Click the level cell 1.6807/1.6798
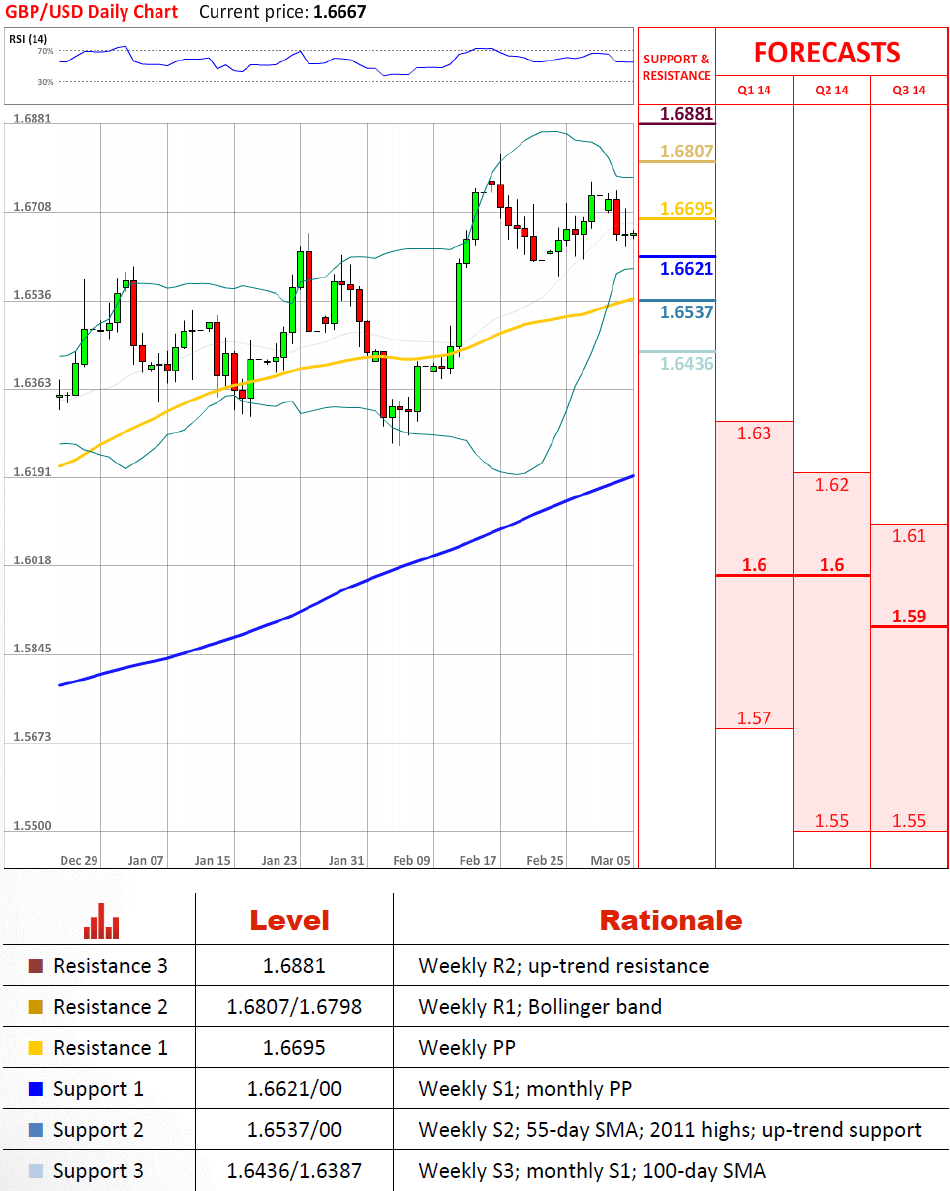950x1191 pixels. point(294,1007)
